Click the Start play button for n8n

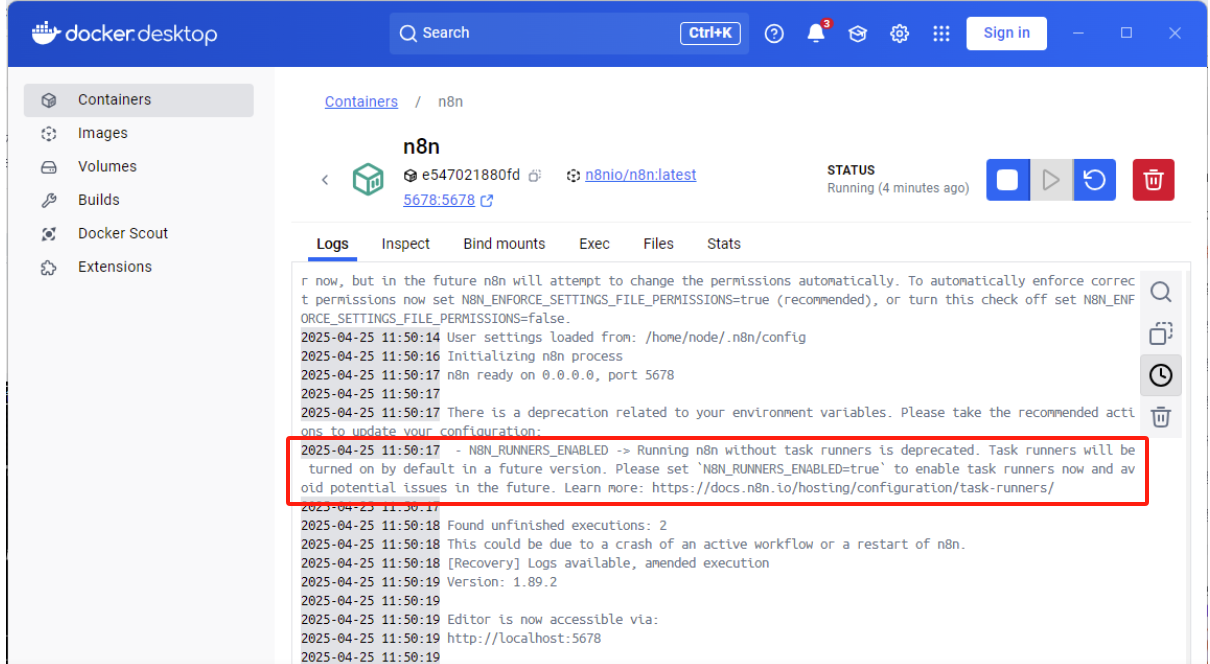point(1051,180)
